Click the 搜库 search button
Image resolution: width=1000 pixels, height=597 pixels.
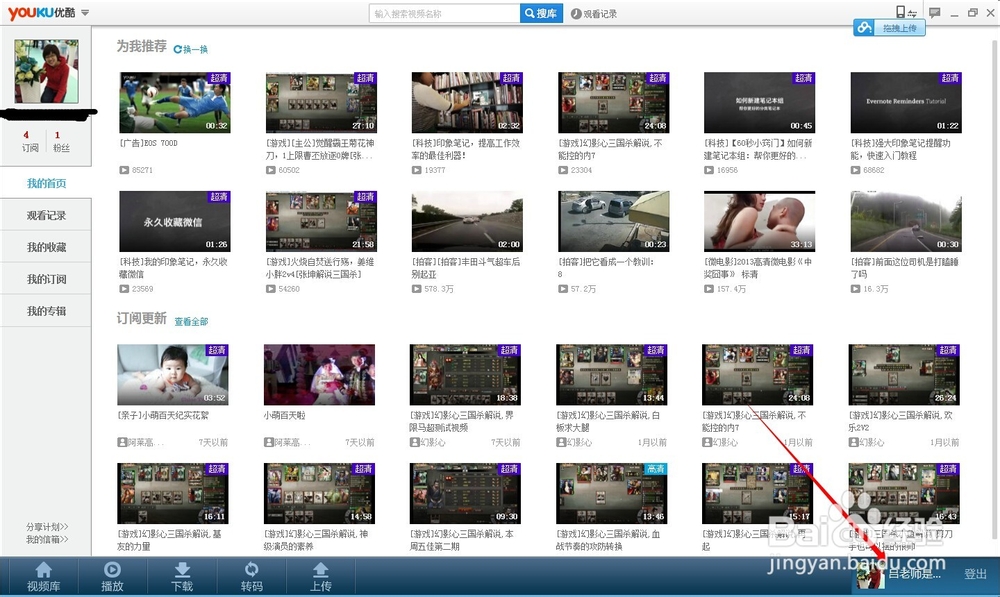pos(541,13)
